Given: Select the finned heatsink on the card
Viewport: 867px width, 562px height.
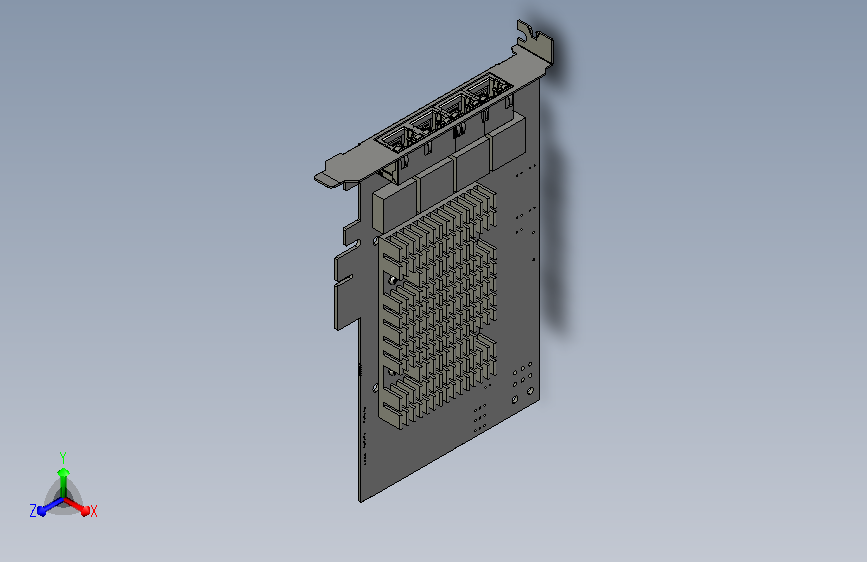Looking at the screenshot, I should [x=437, y=305].
